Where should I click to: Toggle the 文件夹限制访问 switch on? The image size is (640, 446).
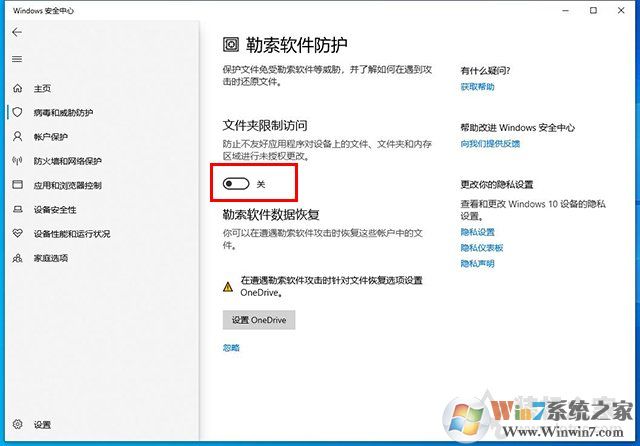pyautogui.click(x=236, y=184)
